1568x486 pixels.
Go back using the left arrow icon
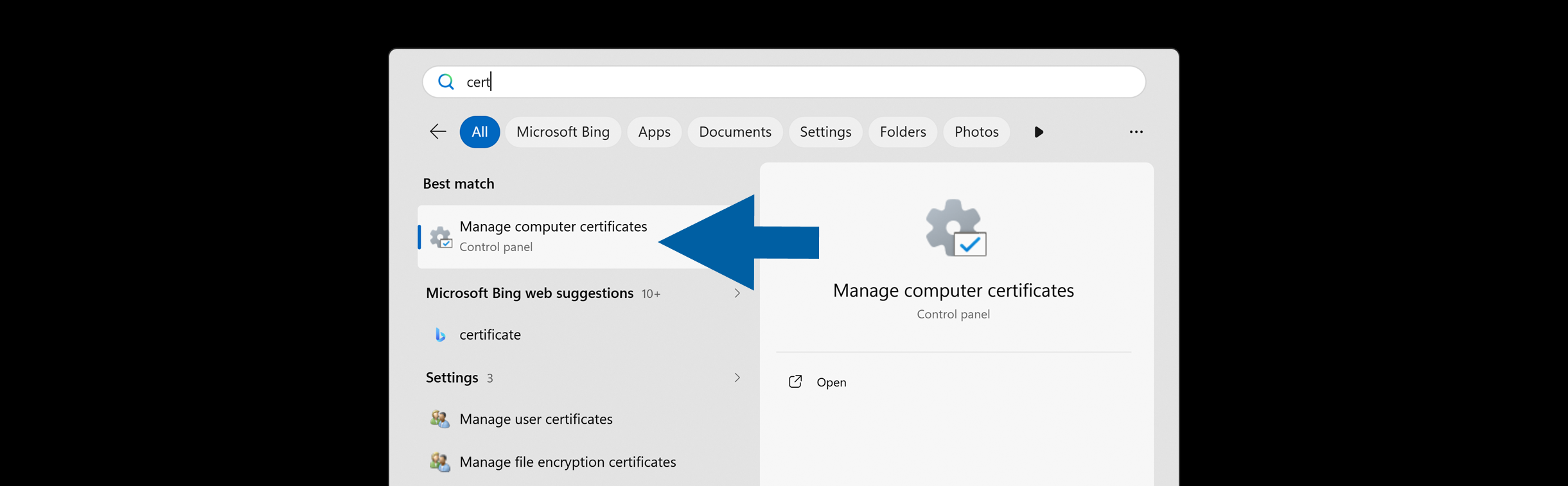click(x=438, y=132)
